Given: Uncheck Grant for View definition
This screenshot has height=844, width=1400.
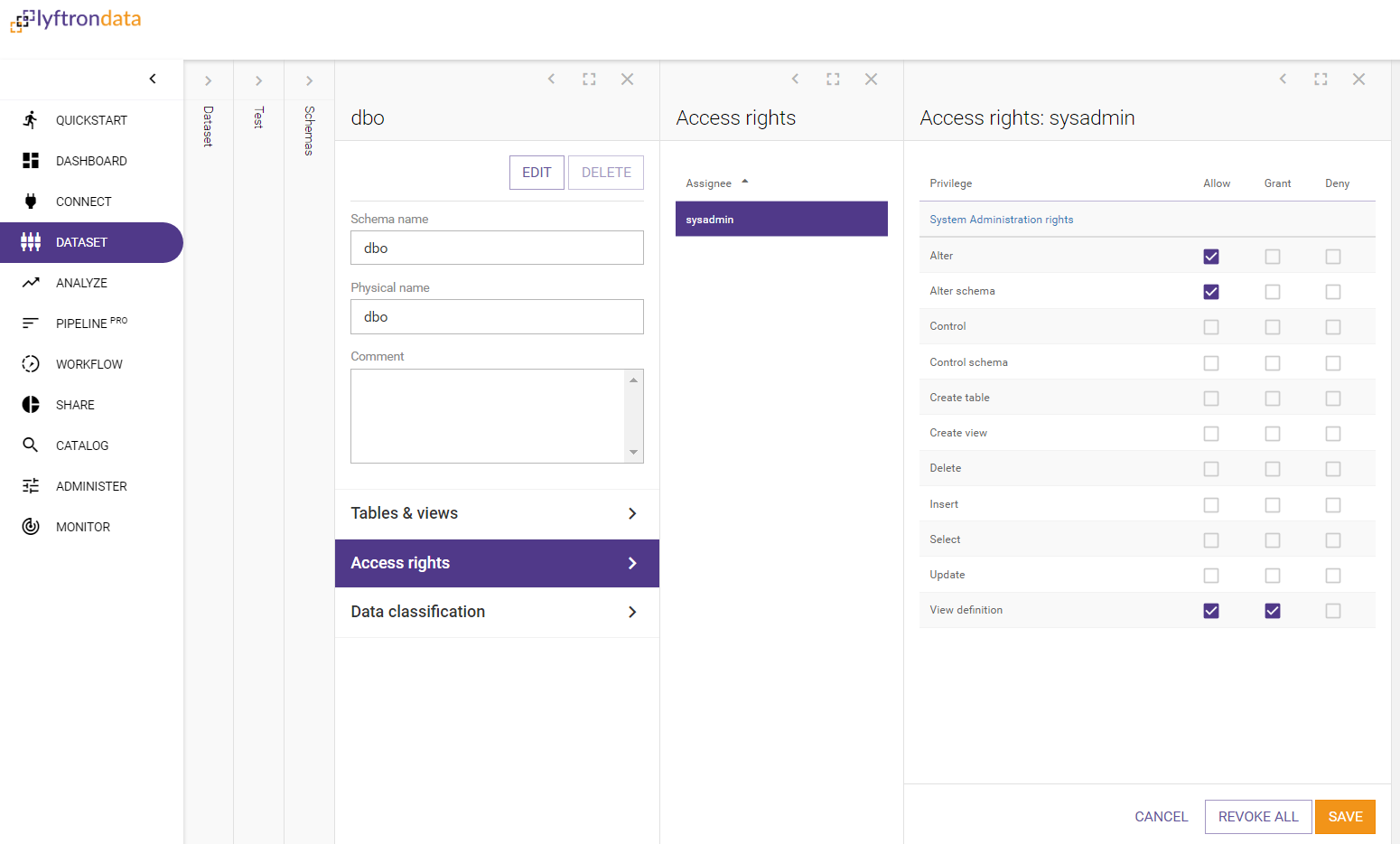Looking at the screenshot, I should tap(1273, 611).
